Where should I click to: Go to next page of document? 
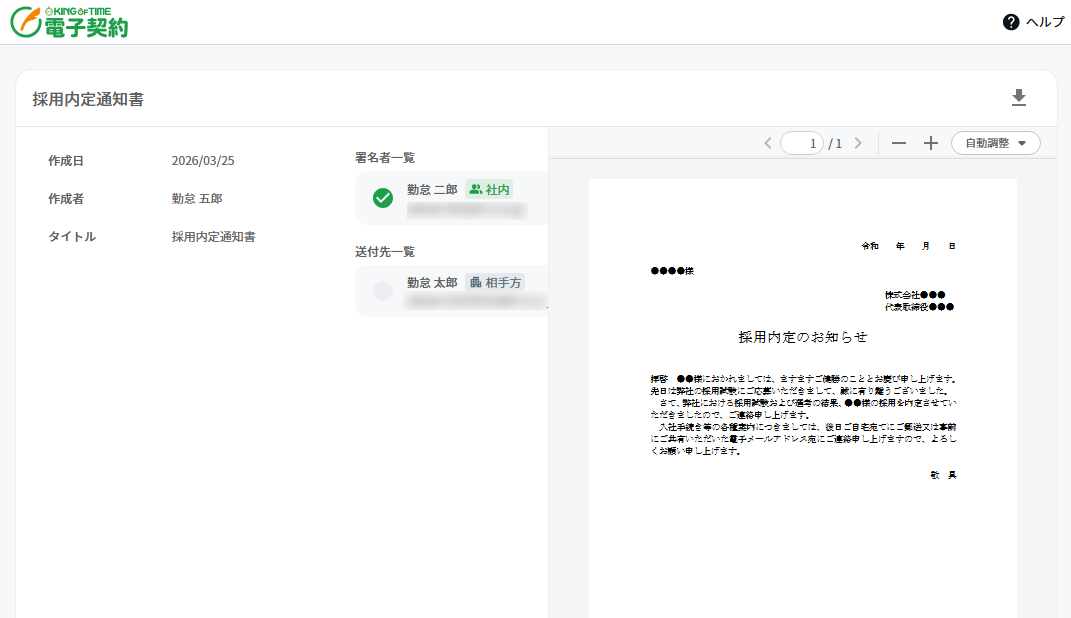(x=859, y=143)
